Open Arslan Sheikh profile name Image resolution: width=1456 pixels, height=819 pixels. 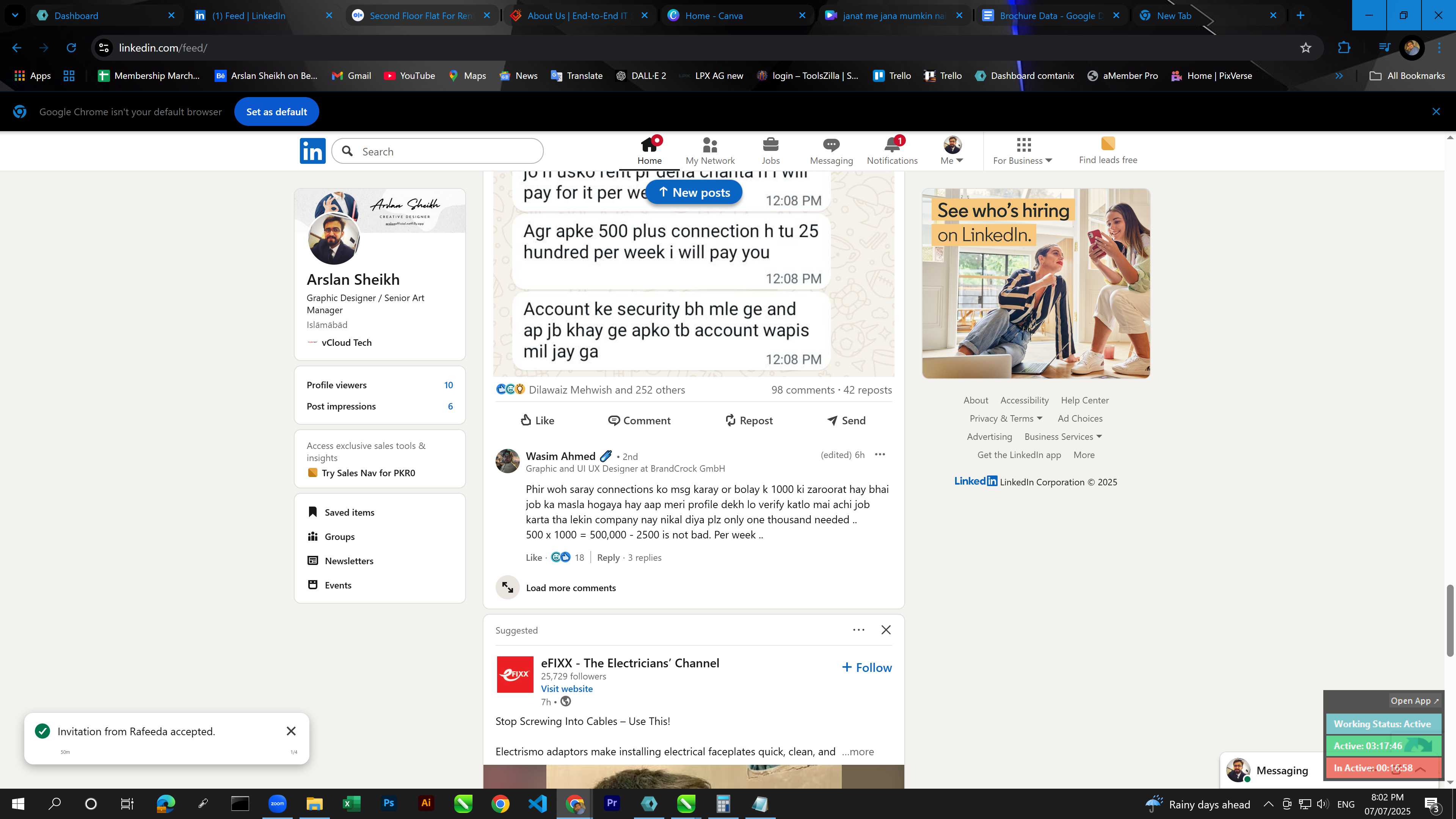[353, 280]
